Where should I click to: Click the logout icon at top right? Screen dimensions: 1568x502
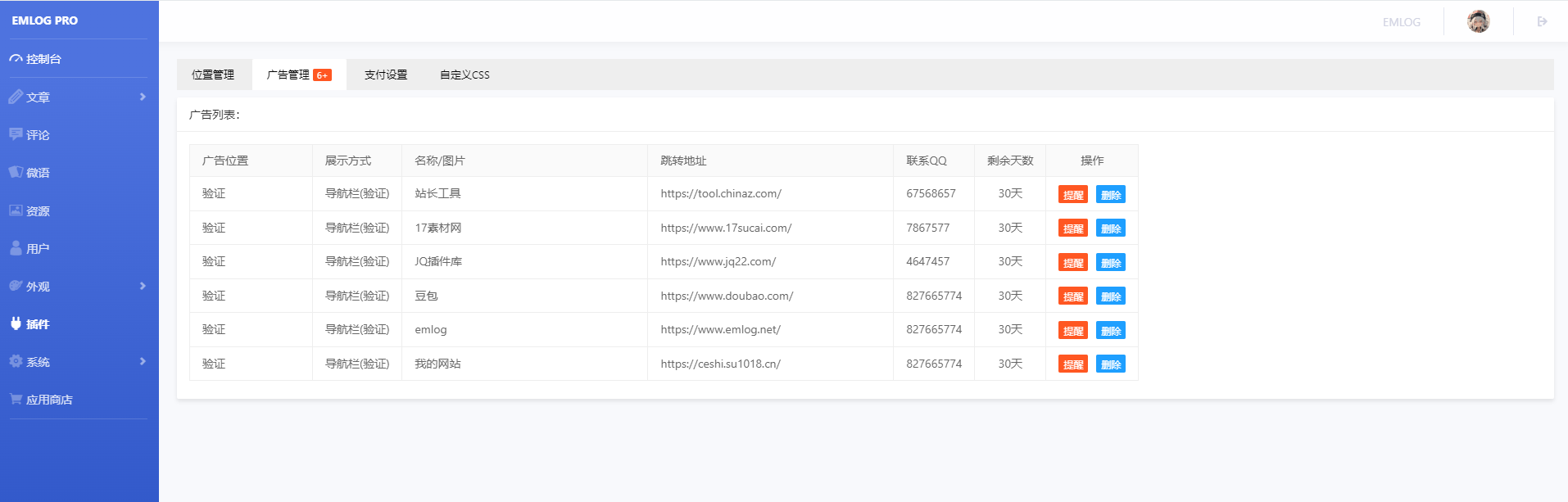1543,21
